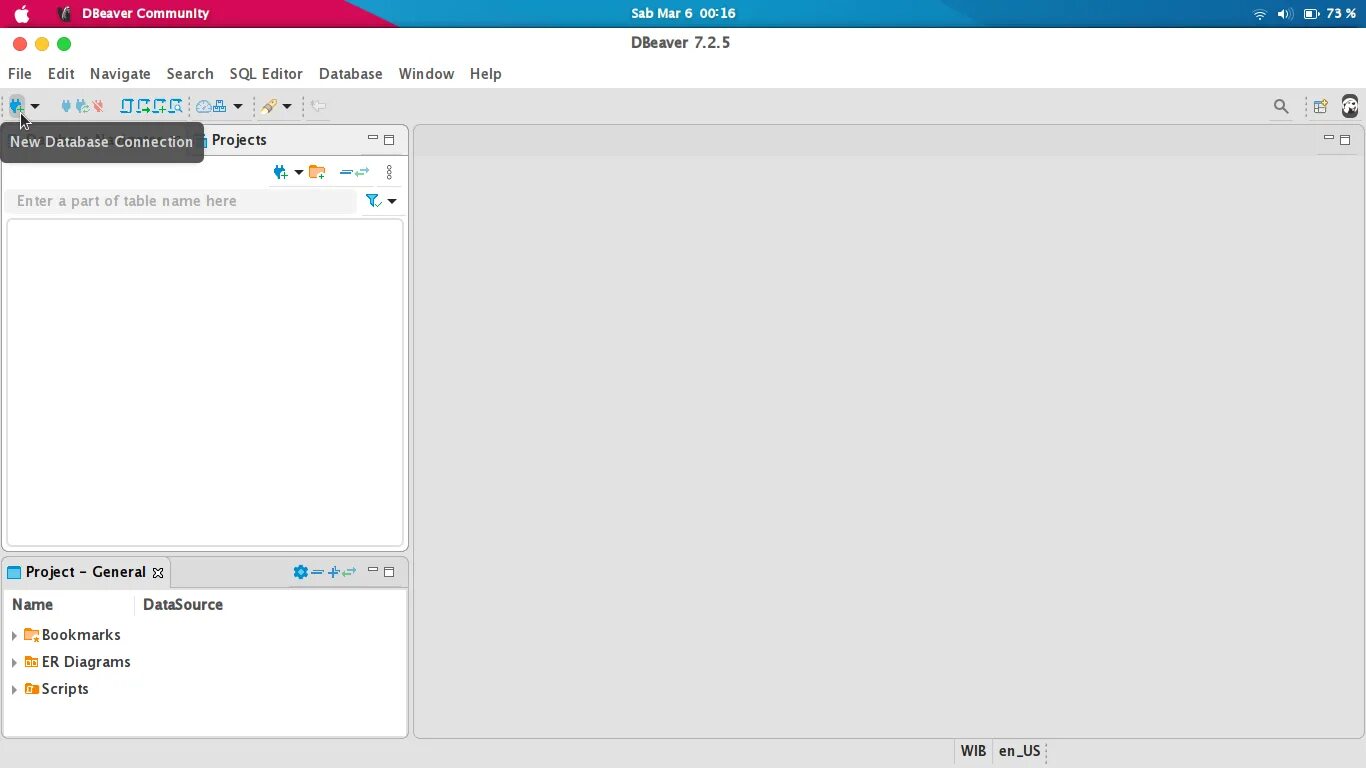
Task: Click the DataSource column header
Action: (x=183, y=605)
